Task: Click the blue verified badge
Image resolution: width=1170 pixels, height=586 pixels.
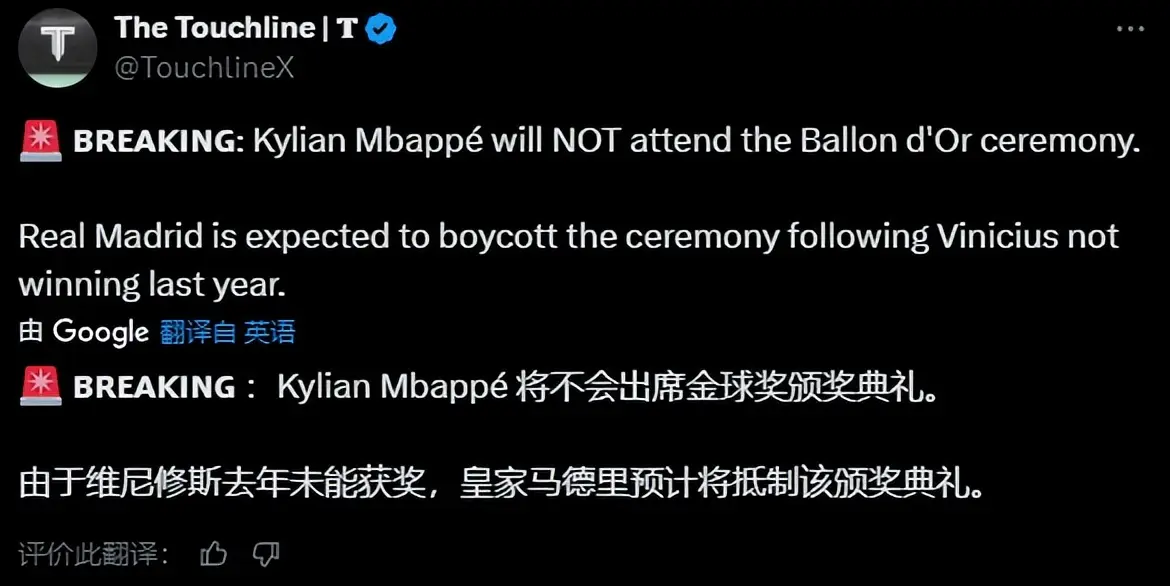Action: tap(381, 29)
